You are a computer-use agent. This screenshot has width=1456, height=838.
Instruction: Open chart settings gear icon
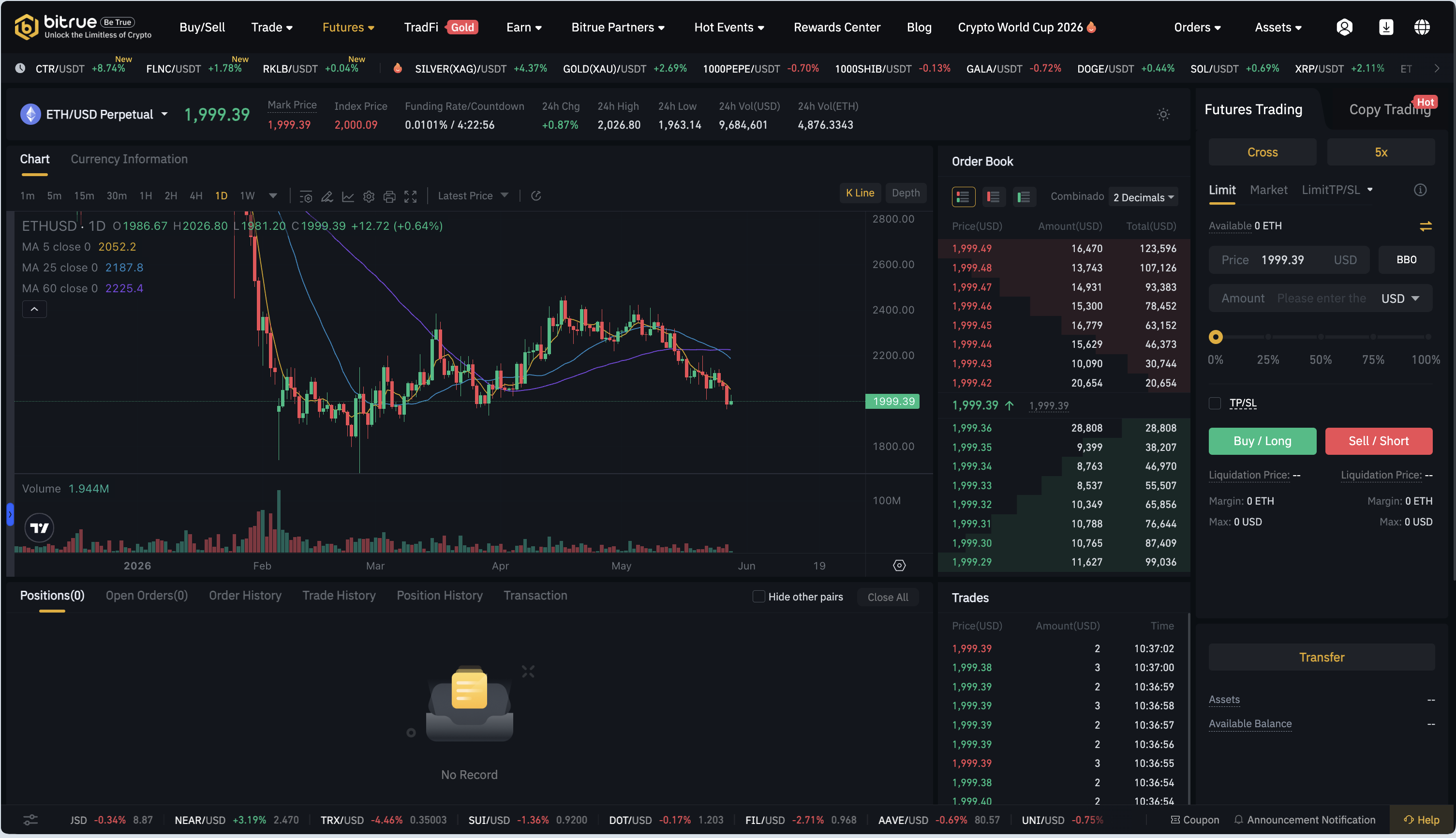(369, 196)
